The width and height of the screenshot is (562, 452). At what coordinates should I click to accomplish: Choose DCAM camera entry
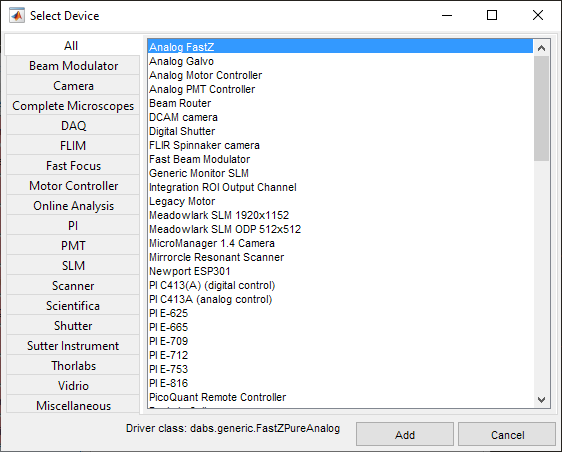[x=340, y=117]
